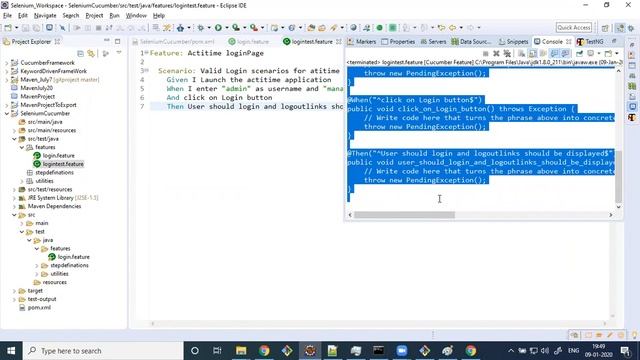Open the Window menu

coord(136,16)
